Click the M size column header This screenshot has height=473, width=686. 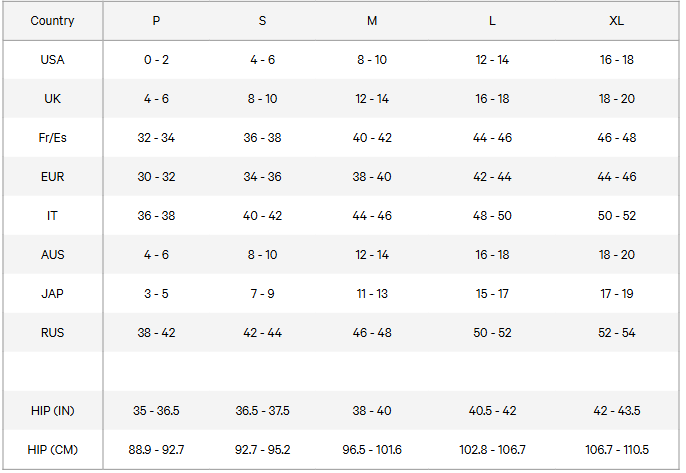click(370, 21)
